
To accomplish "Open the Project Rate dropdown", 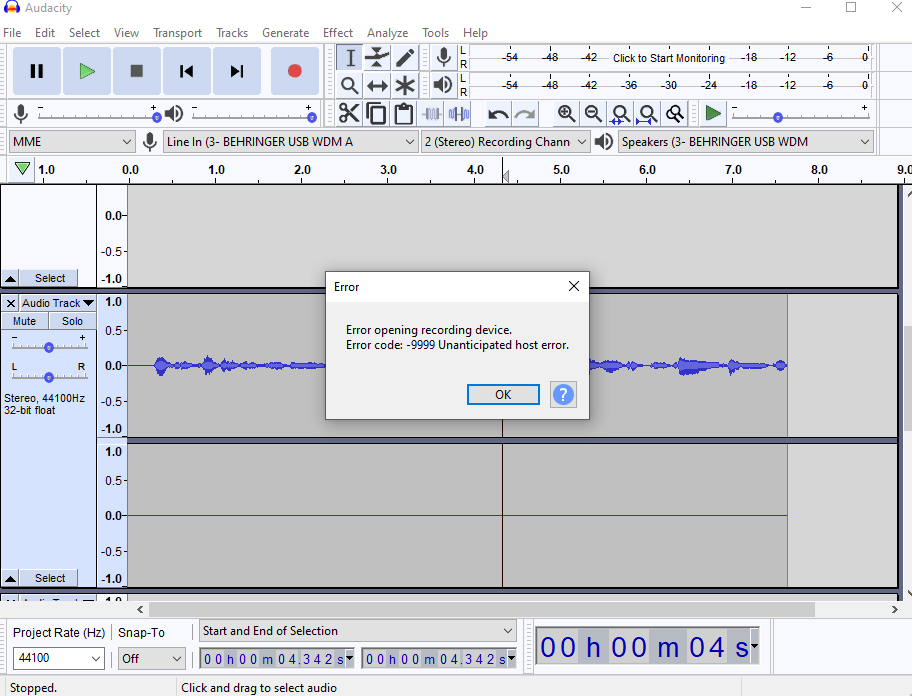I will point(57,658).
